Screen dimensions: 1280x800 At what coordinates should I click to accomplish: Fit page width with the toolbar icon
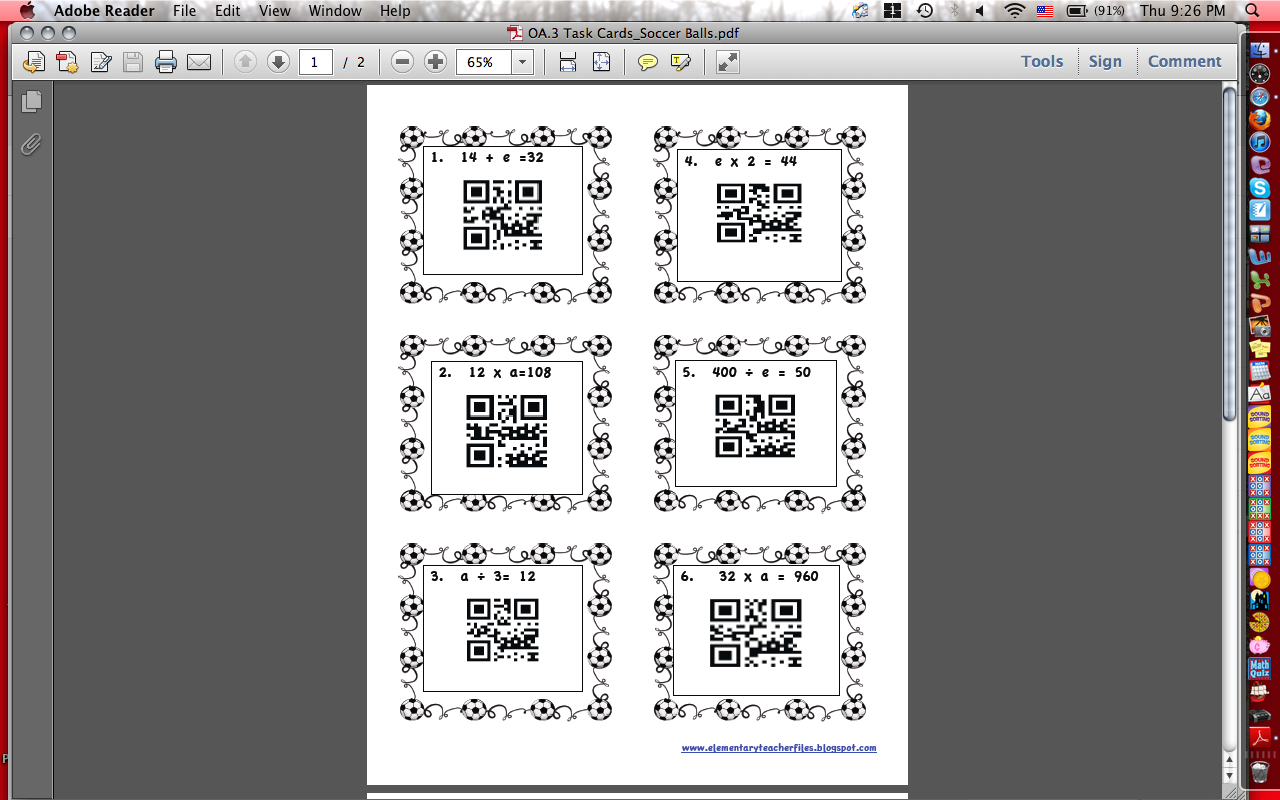point(567,61)
